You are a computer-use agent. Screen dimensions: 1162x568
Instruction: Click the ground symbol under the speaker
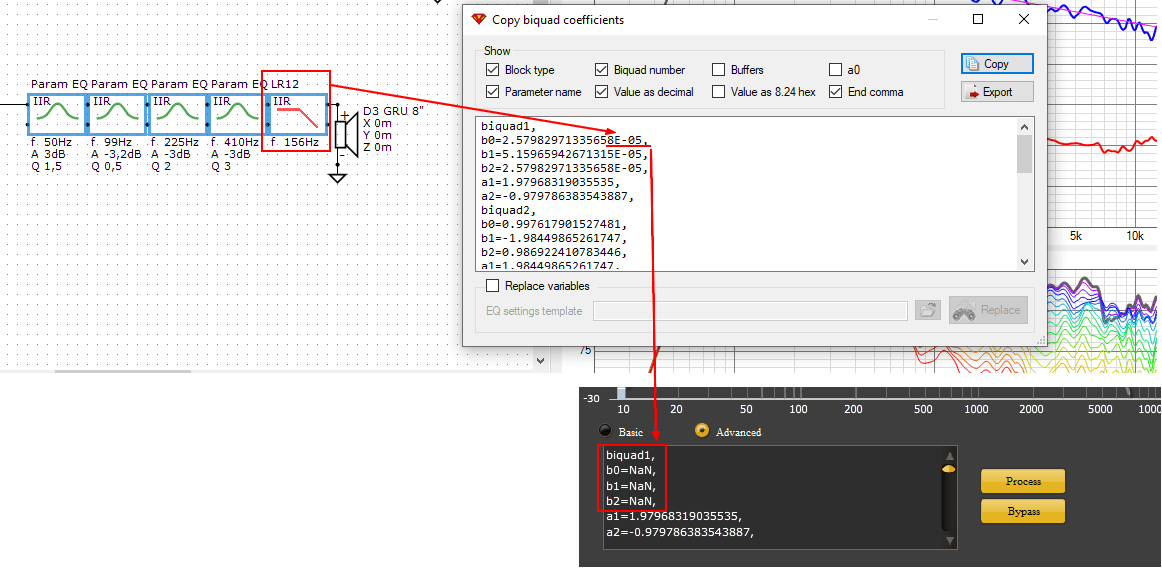tap(337, 178)
